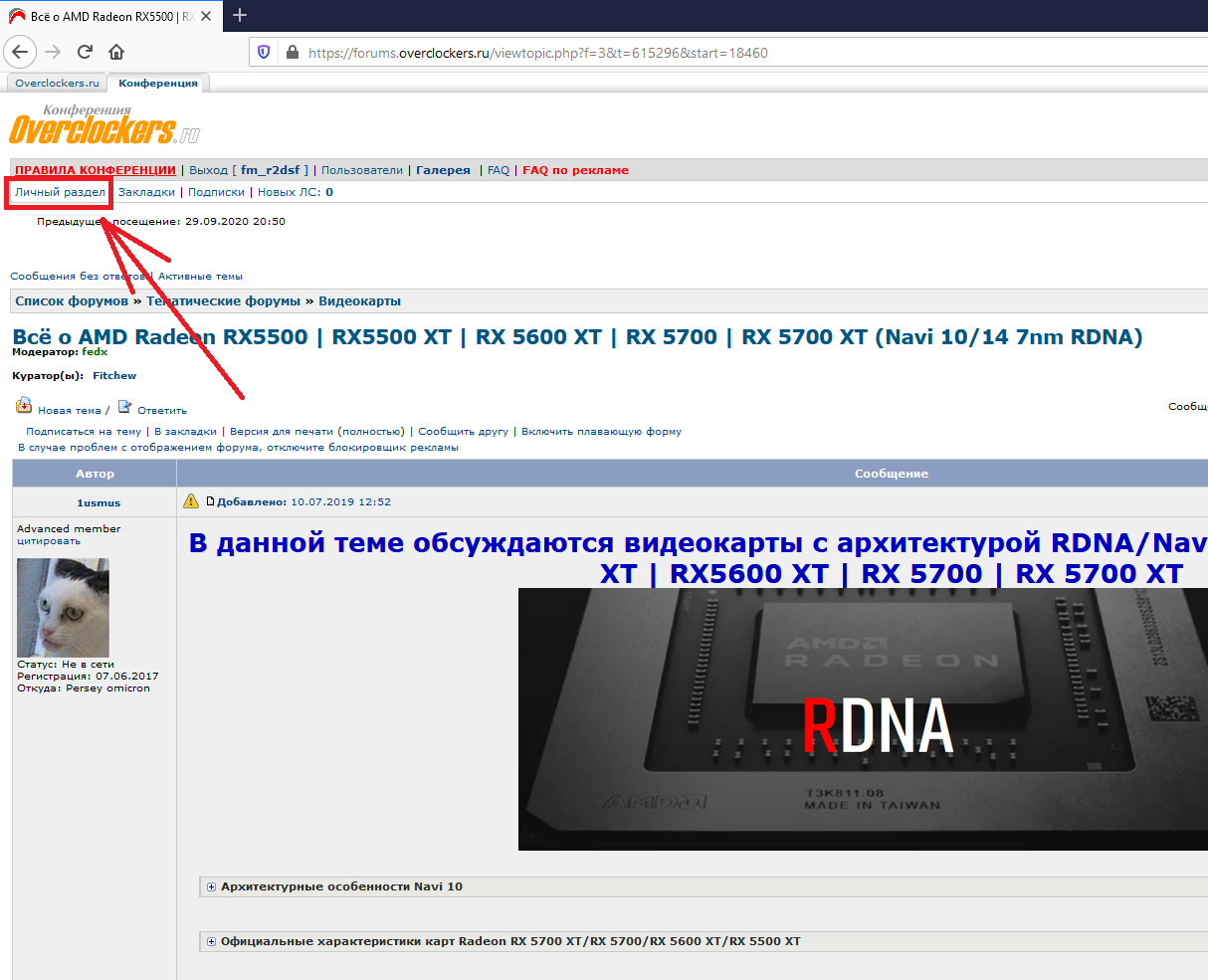Click the Overclockers.ru forum logo
Screen dimensions: 1208x980
click(x=104, y=124)
